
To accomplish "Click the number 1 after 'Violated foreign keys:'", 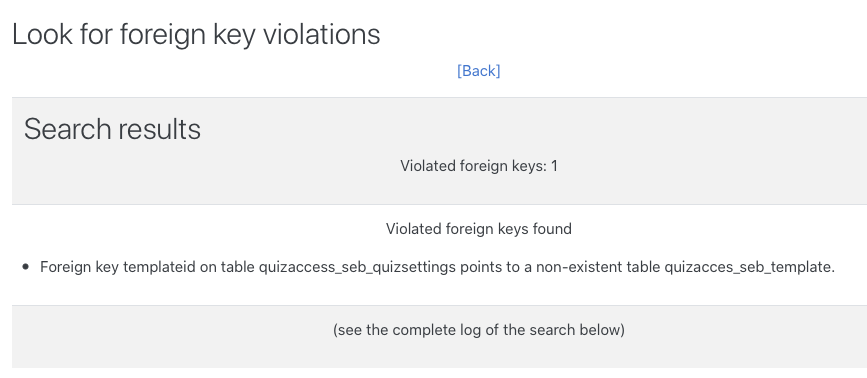I will [x=554, y=166].
